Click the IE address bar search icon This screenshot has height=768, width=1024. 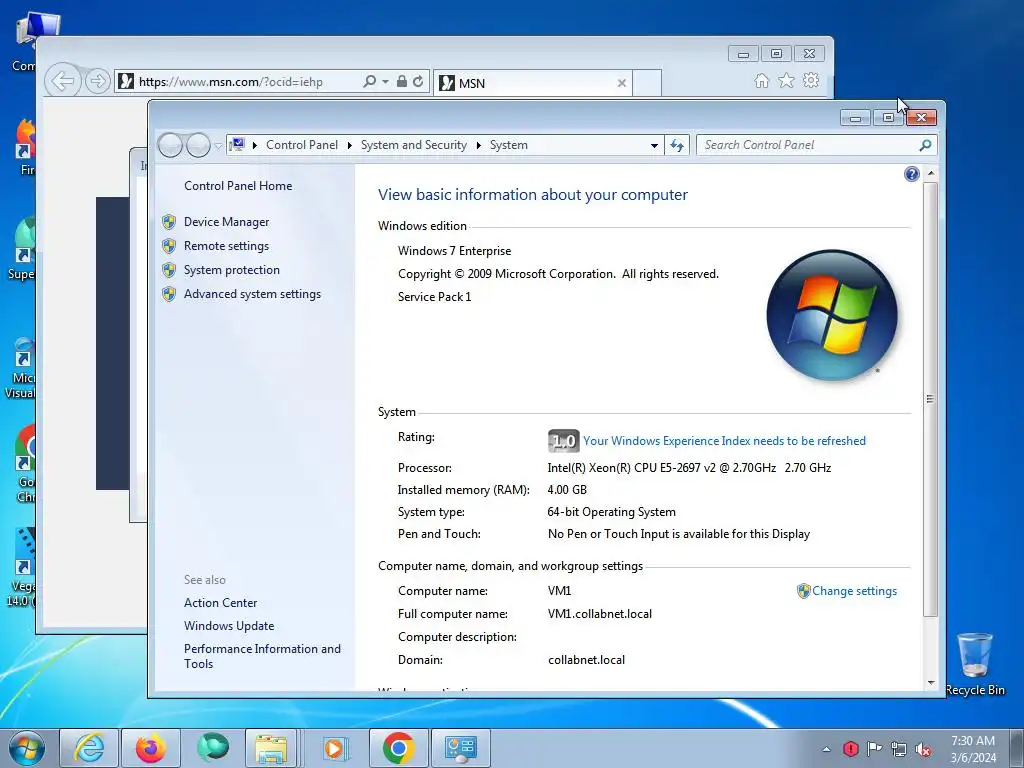pos(370,82)
